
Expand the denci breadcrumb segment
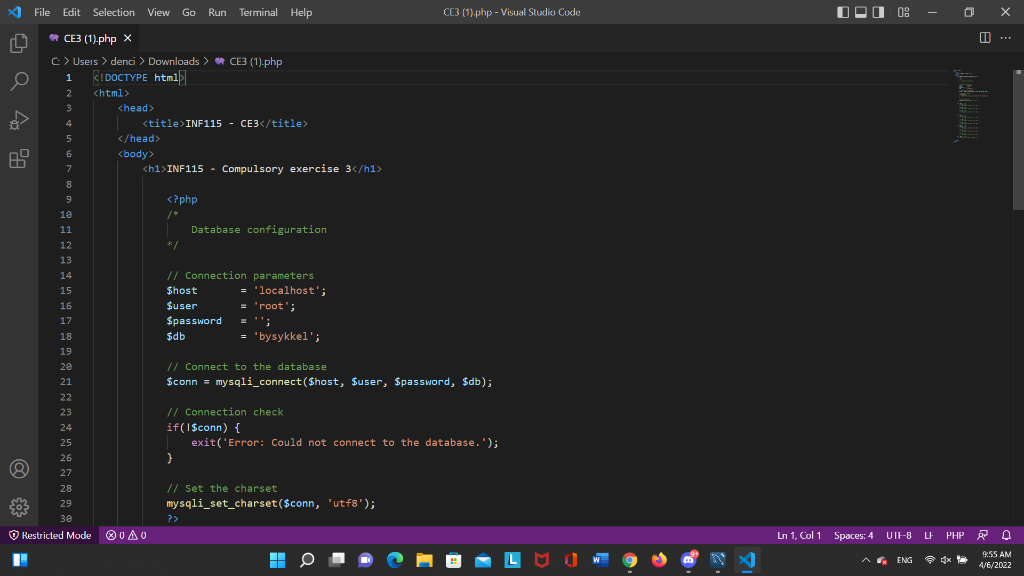123,61
